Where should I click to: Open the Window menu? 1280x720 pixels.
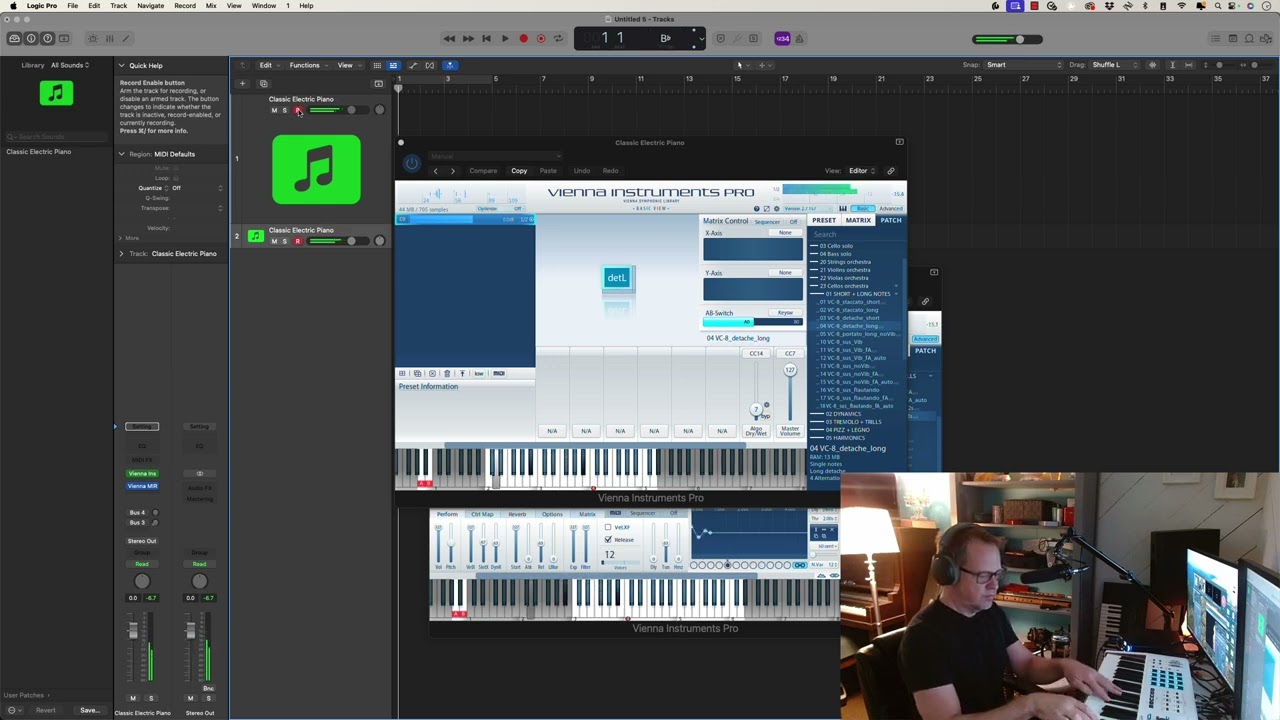click(264, 6)
